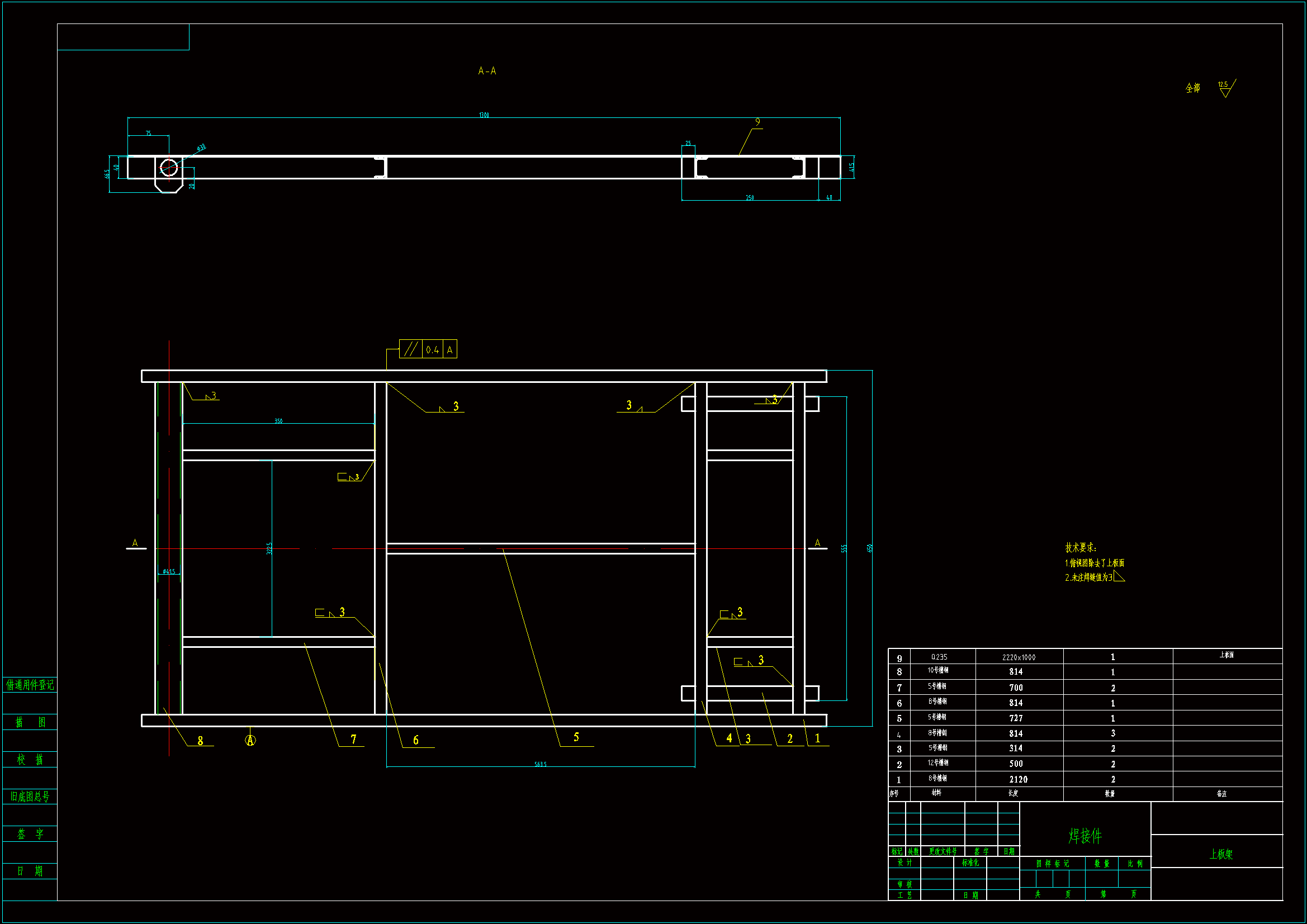Image resolution: width=1307 pixels, height=924 pixels.
Task: Click the 技术要求 heading text
Action: pyautogui.click(x=1081, y=547)
